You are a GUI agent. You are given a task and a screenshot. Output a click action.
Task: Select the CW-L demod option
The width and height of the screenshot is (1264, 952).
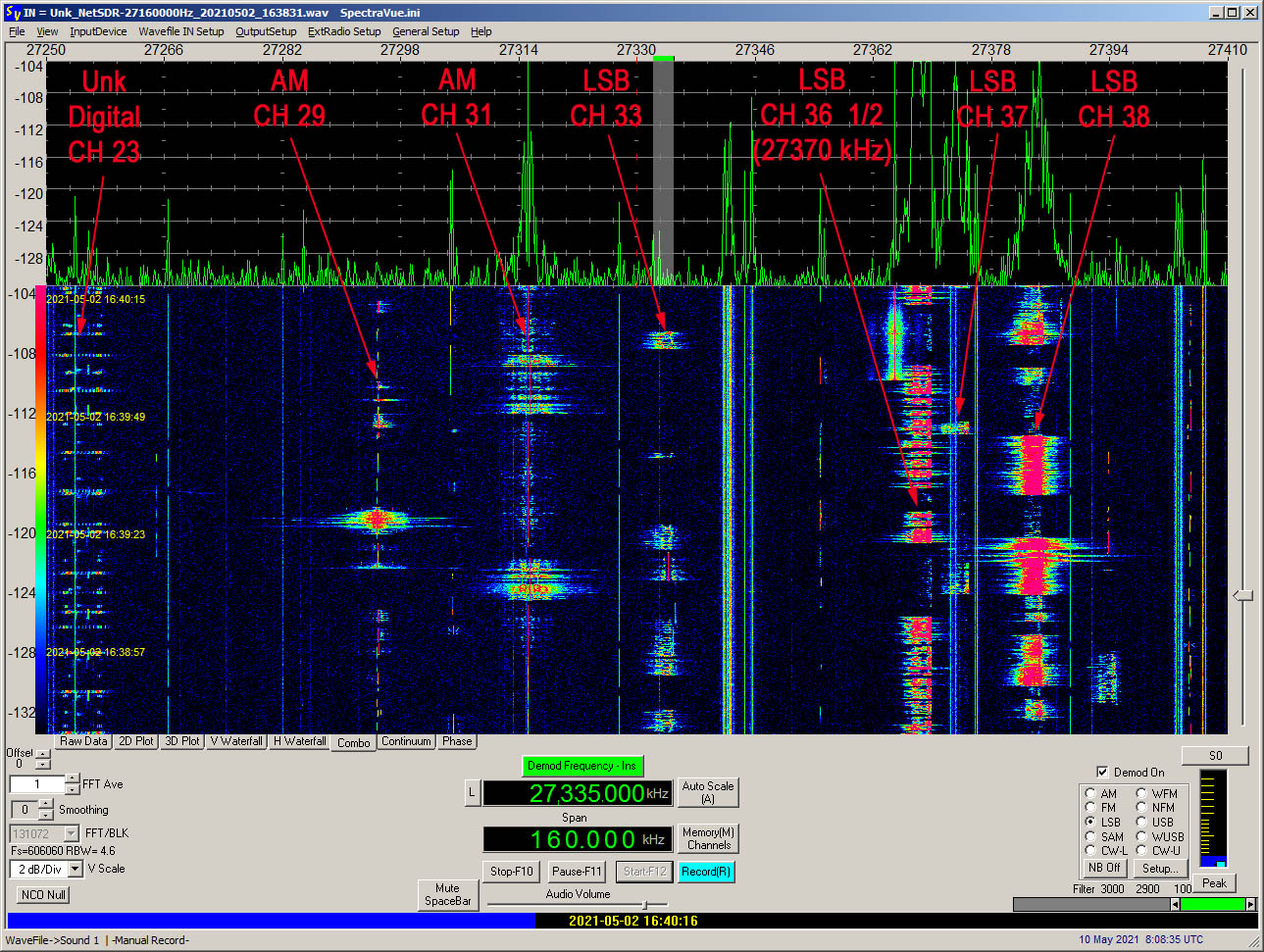pos(1090,850)
